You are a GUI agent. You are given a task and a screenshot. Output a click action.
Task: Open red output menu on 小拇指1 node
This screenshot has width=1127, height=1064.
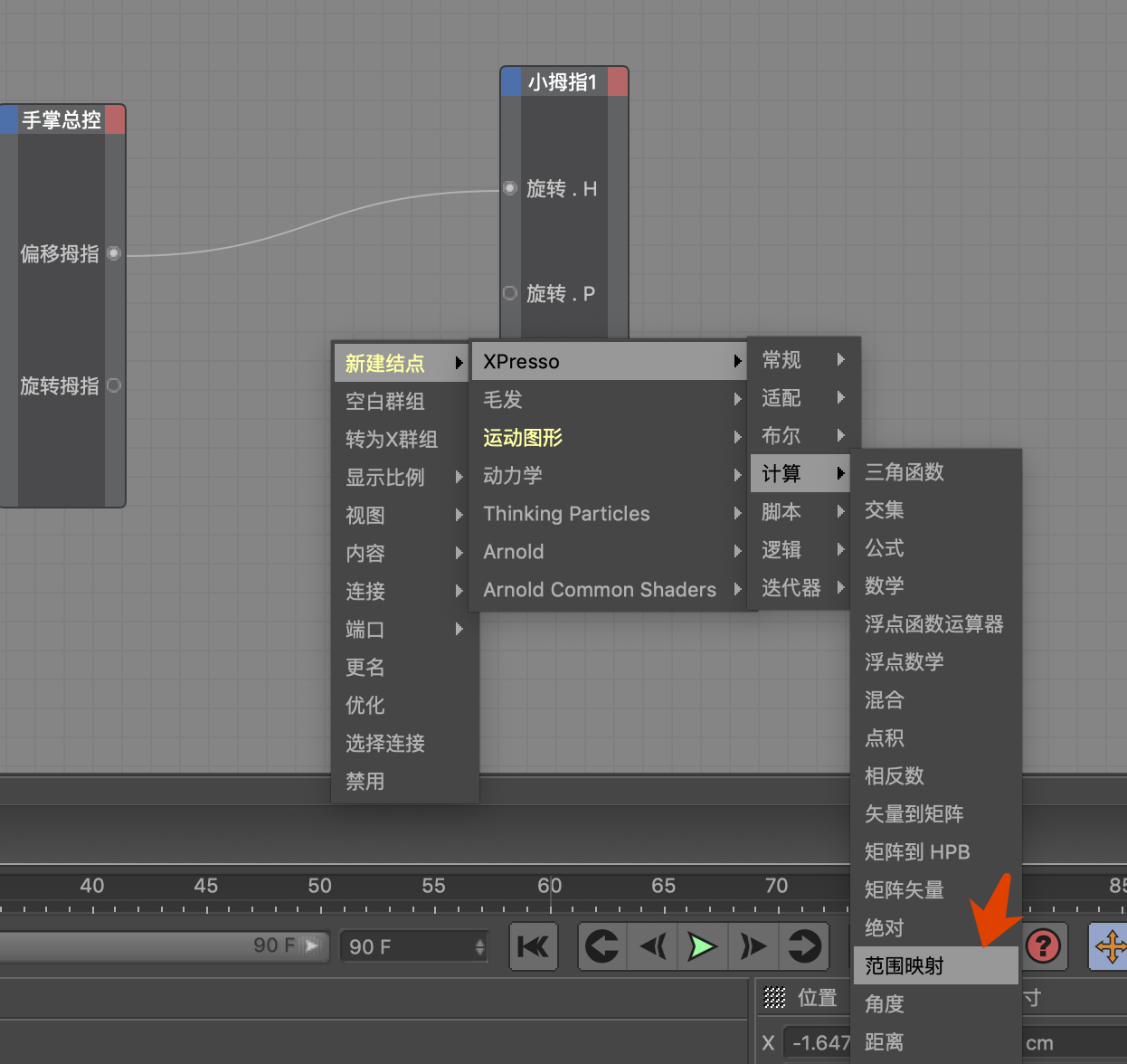(618, 81)
